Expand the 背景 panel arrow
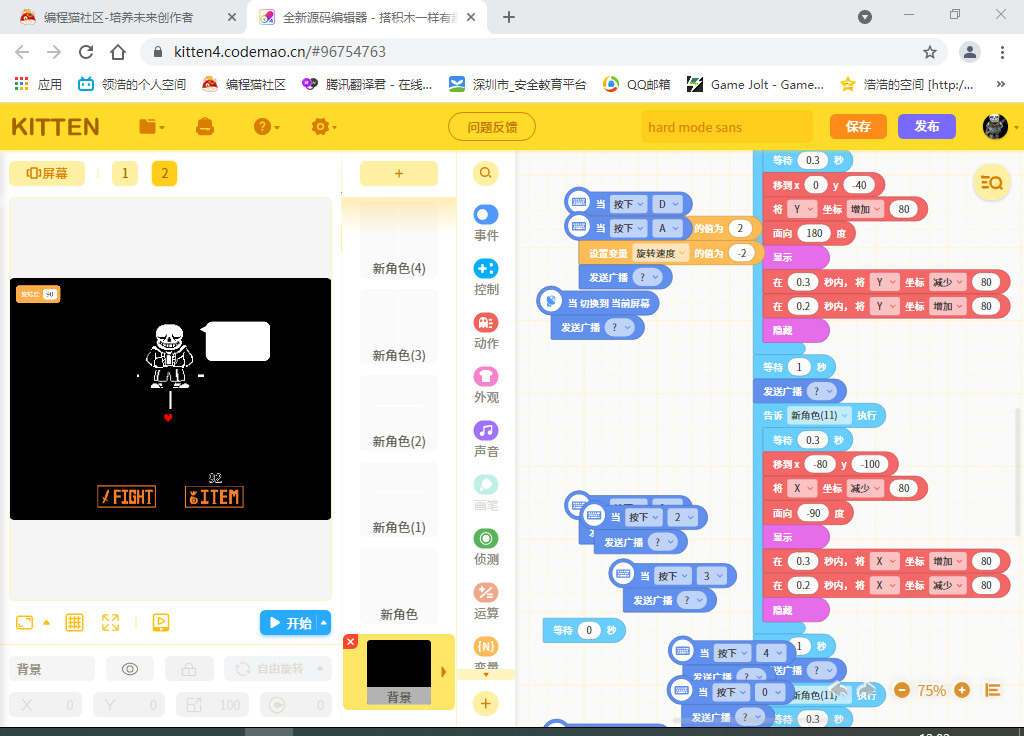This screenshot has height=736, width=1024. [443, 671]
